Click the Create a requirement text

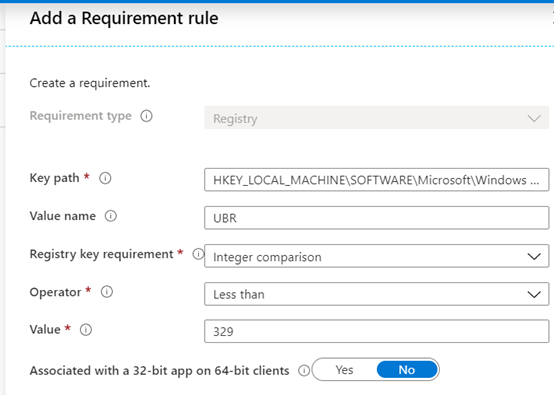pyautogui.click(x=90, y=83)
